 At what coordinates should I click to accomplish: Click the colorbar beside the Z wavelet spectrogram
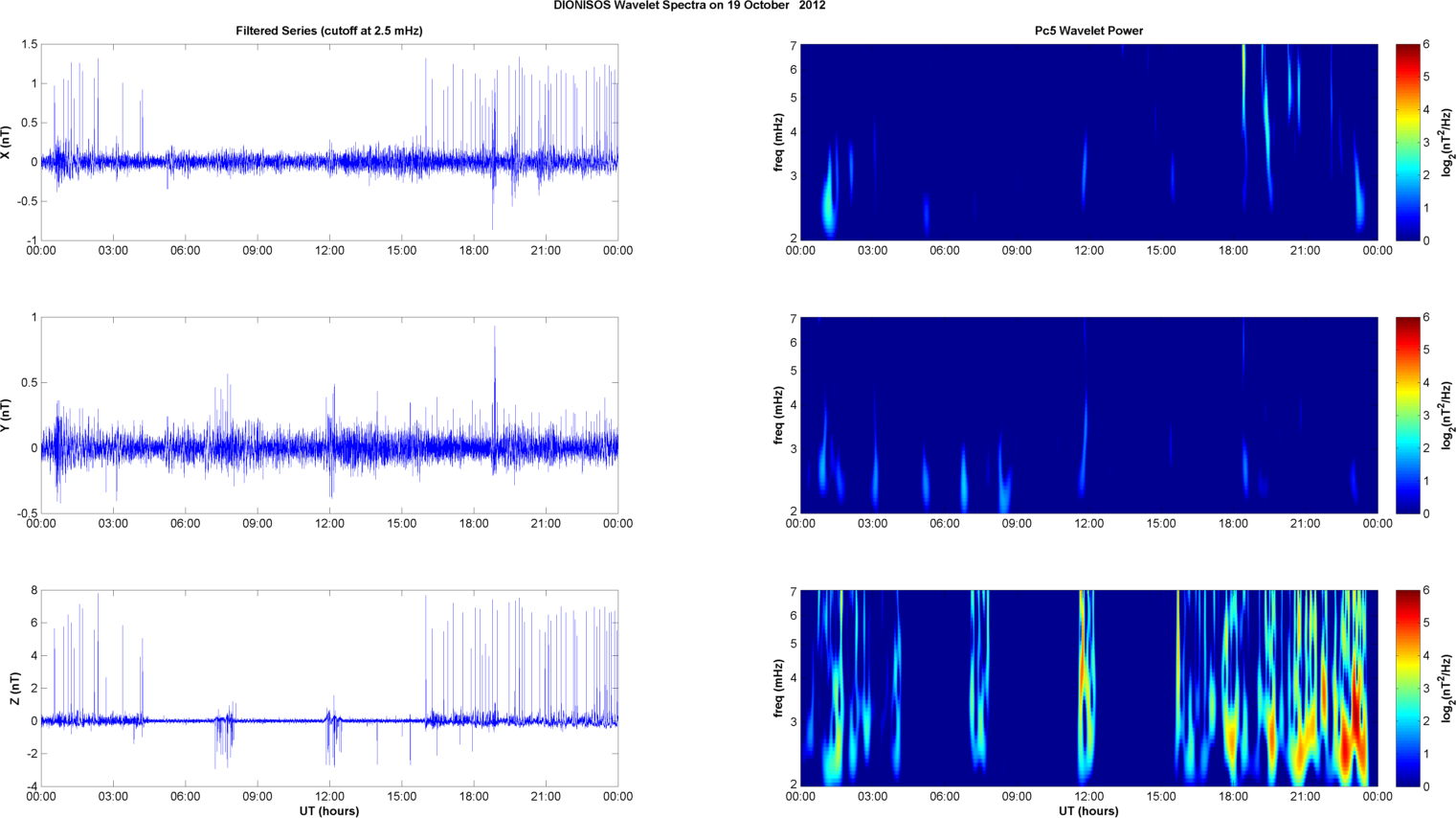coord(1407,689)
